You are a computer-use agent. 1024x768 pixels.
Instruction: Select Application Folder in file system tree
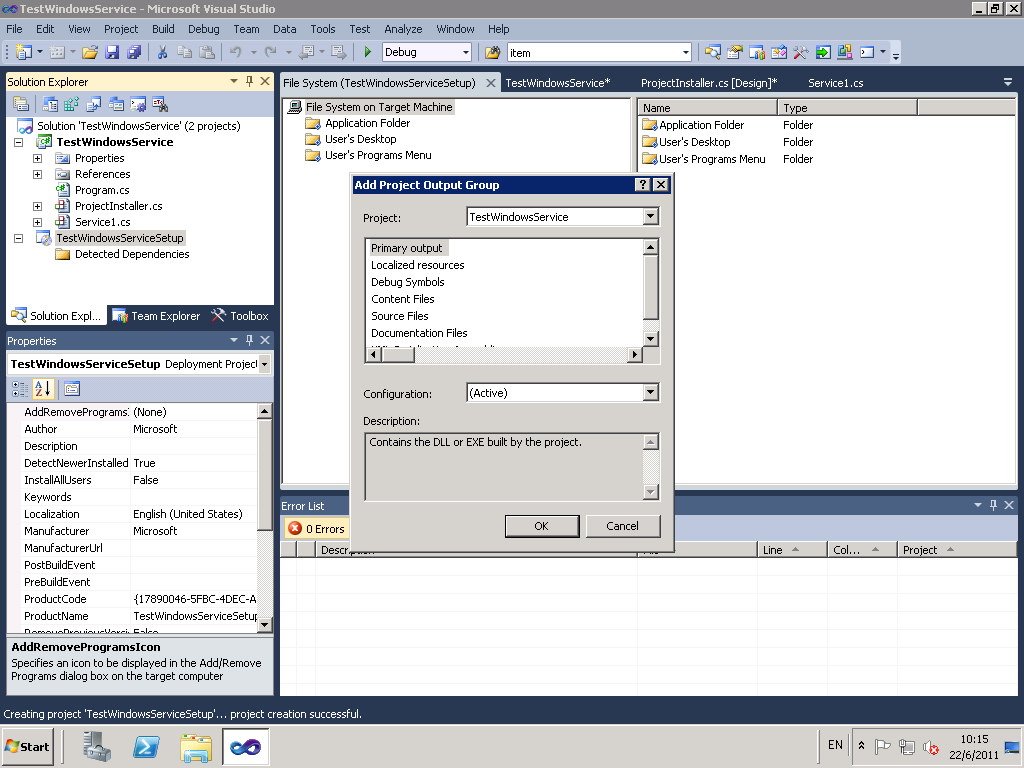(x=368, y=123)
